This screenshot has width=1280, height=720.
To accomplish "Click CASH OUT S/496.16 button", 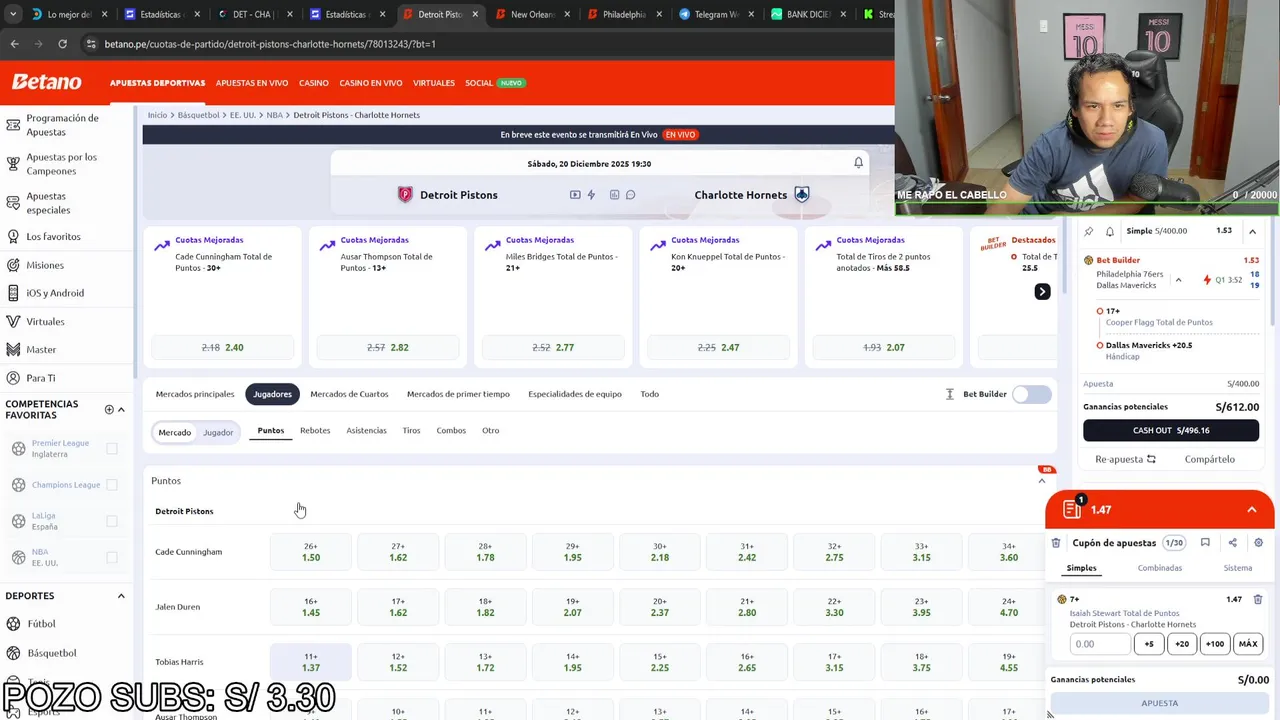I will tap(1171, 430).
